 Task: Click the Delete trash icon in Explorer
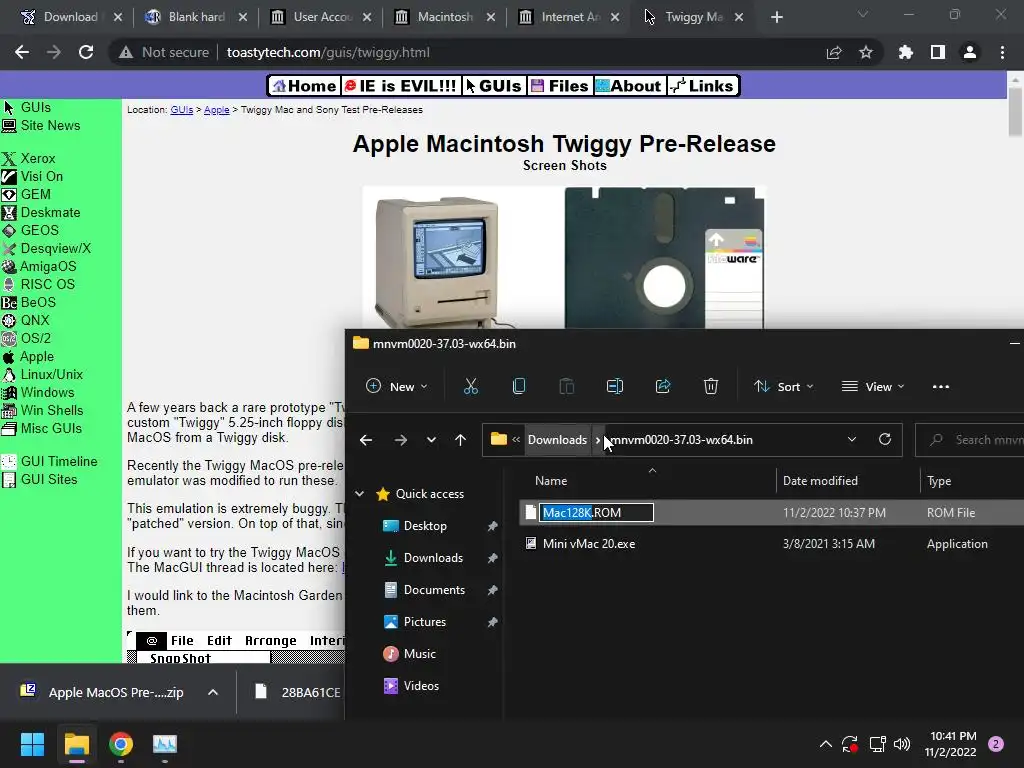(711, 387)
